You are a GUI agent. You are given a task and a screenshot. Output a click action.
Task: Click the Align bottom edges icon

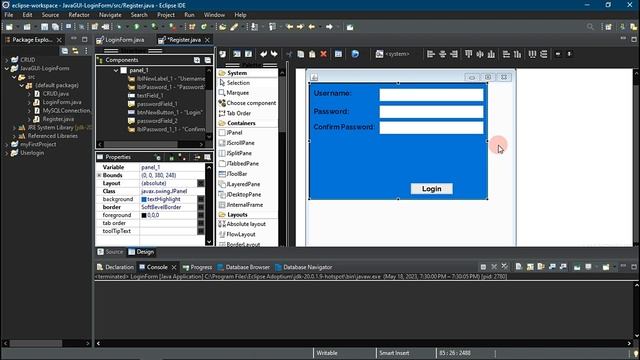point(491,54)
